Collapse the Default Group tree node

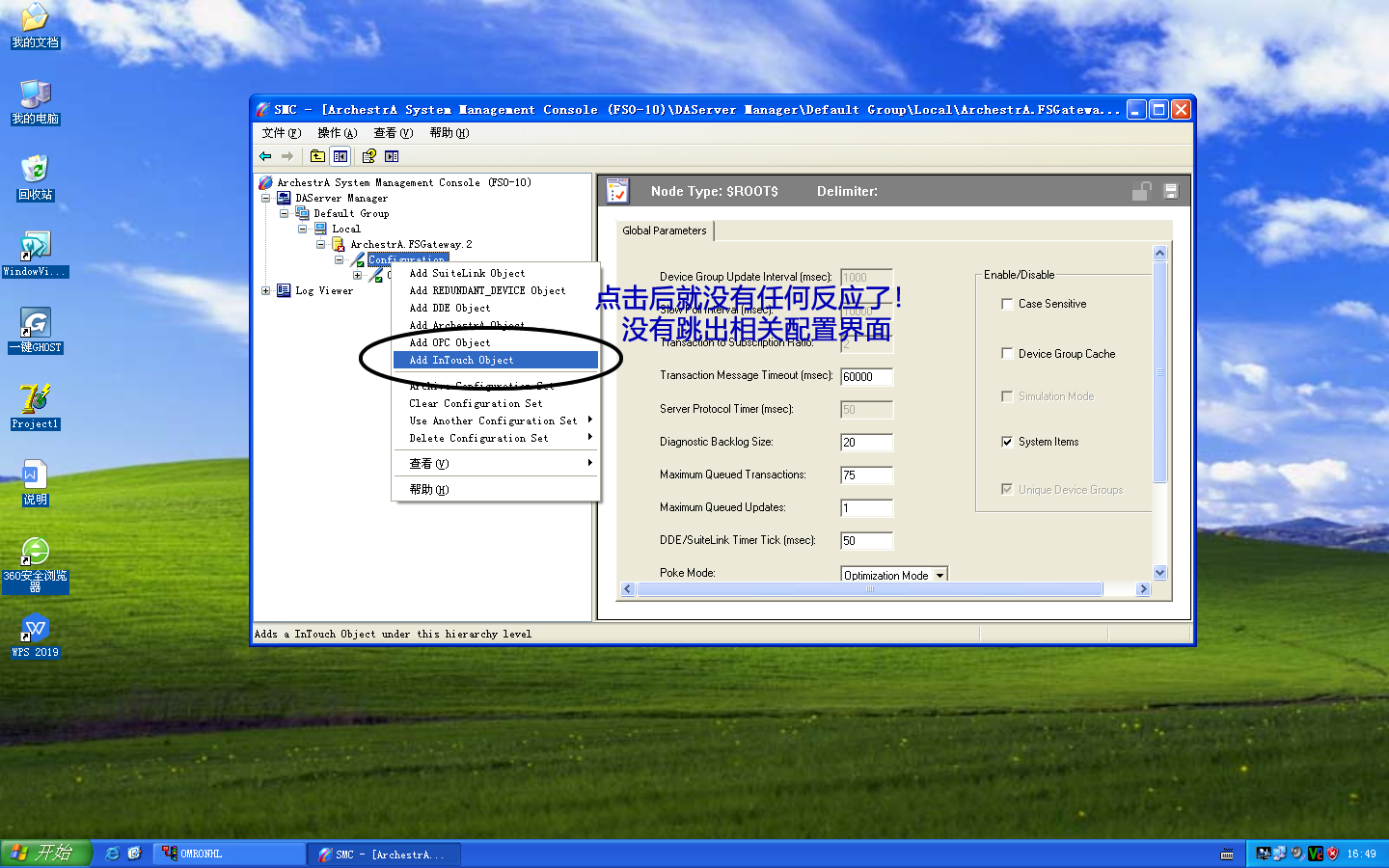coord(285,213)
